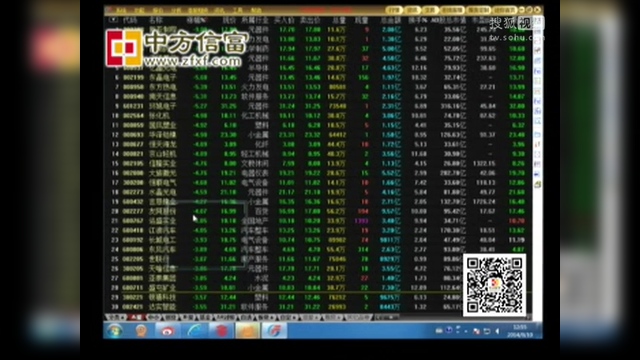This screenshot has width=640, height=360.
Task: Open the 资讯 menu
Action: (x=219, y=10)
